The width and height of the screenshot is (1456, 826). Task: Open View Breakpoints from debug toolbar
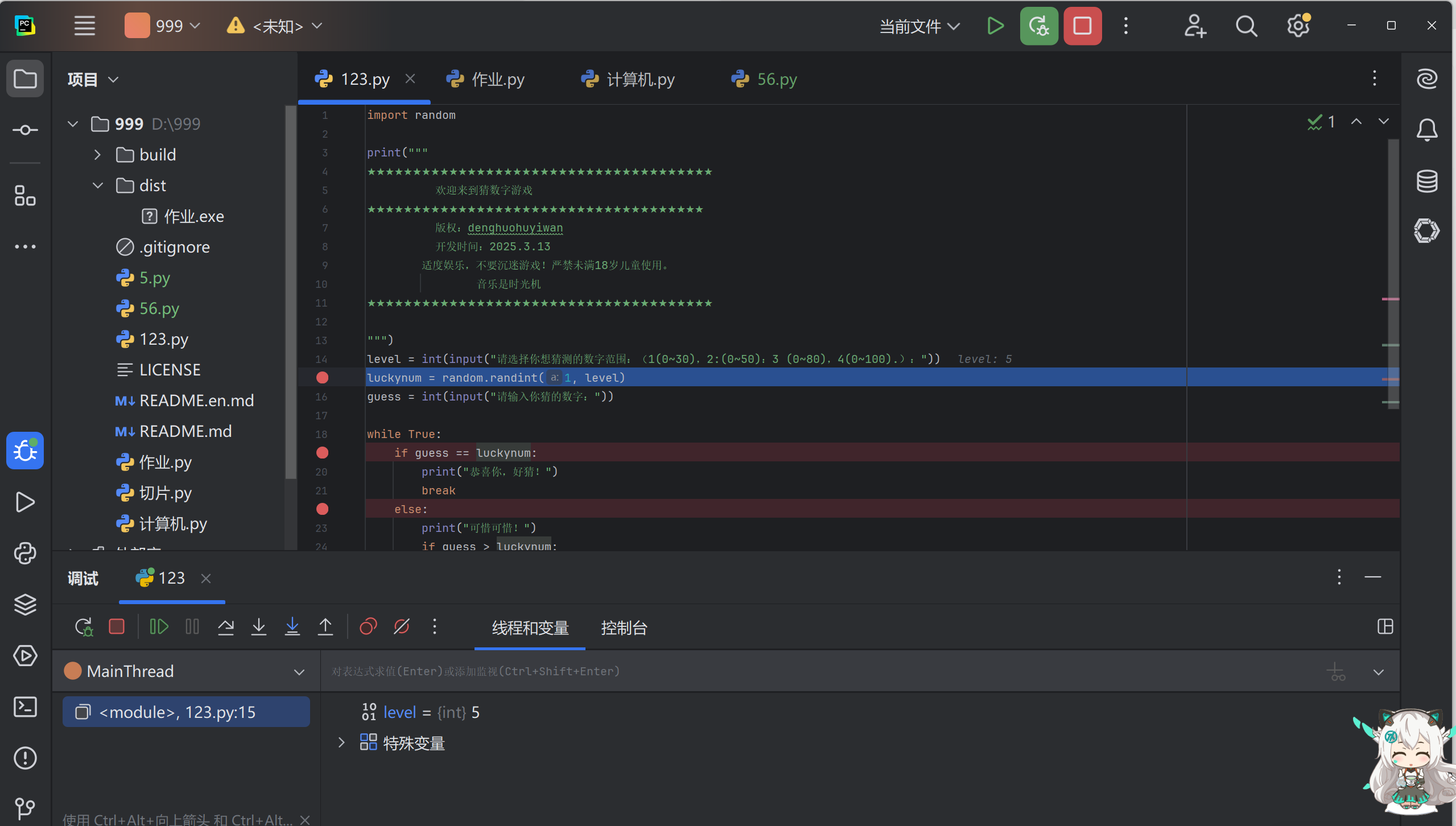click(368, 627)
